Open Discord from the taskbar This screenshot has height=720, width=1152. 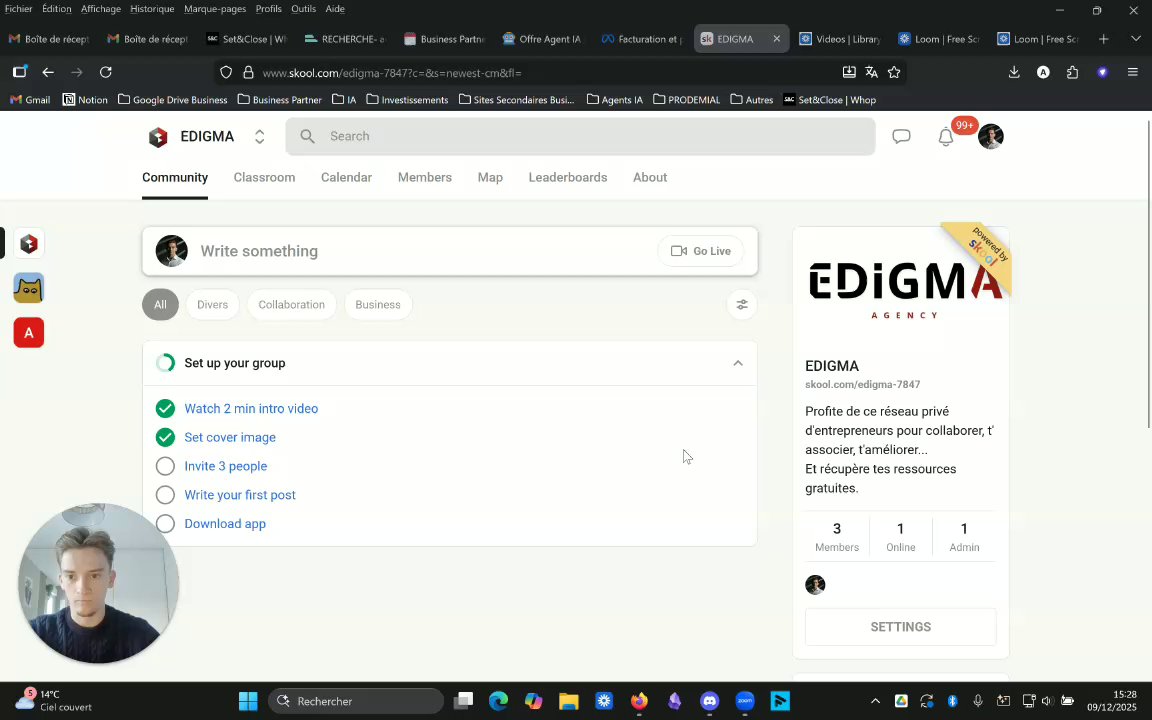pyautogui.click(x=709, y=701)
